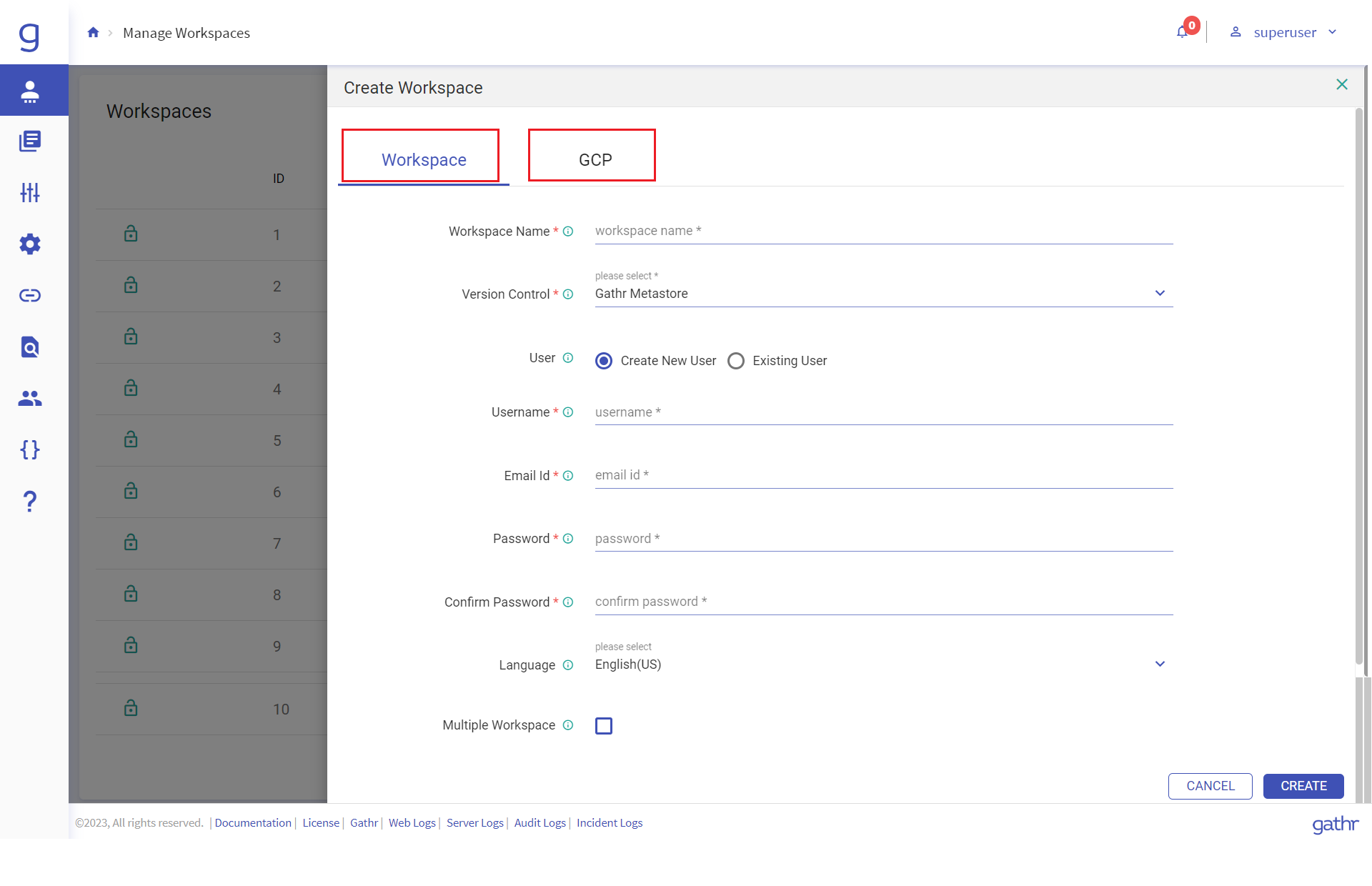Open the Audit Logs footer link
This screenshot has width=1372, height=886.
pyautogui.click(x=540, y=823)
